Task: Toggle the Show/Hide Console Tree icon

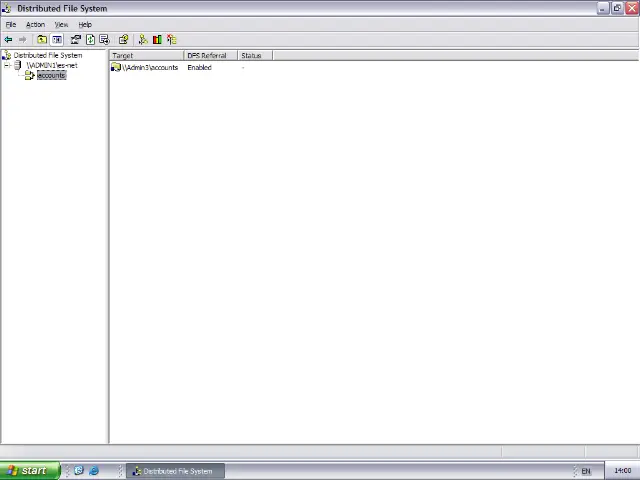Action: [x=57, y=40]
